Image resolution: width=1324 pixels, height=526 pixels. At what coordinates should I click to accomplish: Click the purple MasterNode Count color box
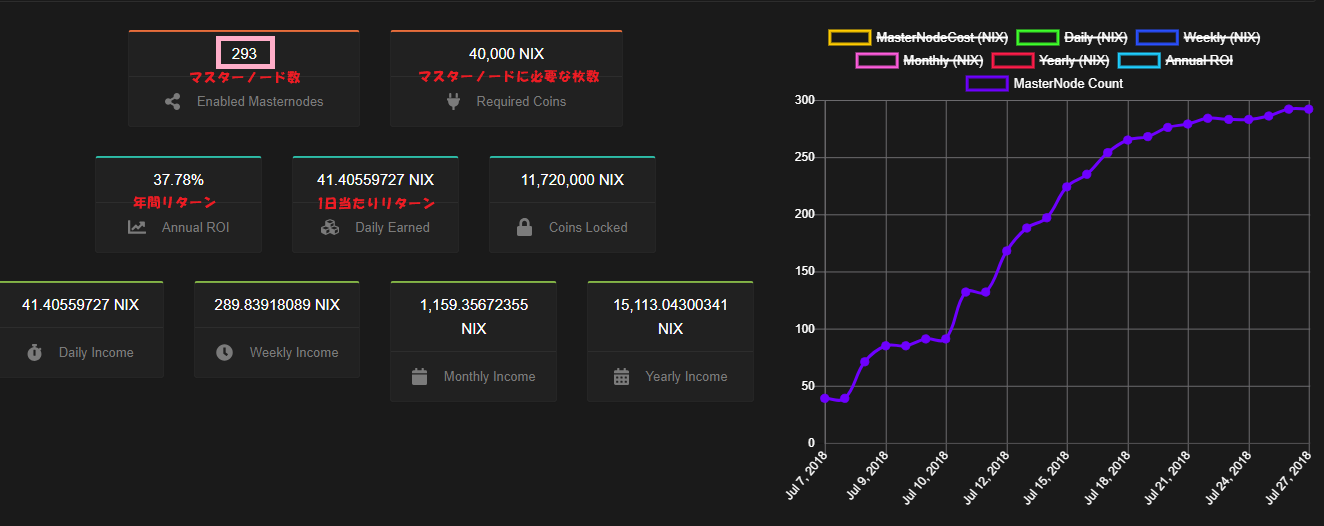click(x=986, y=84)
